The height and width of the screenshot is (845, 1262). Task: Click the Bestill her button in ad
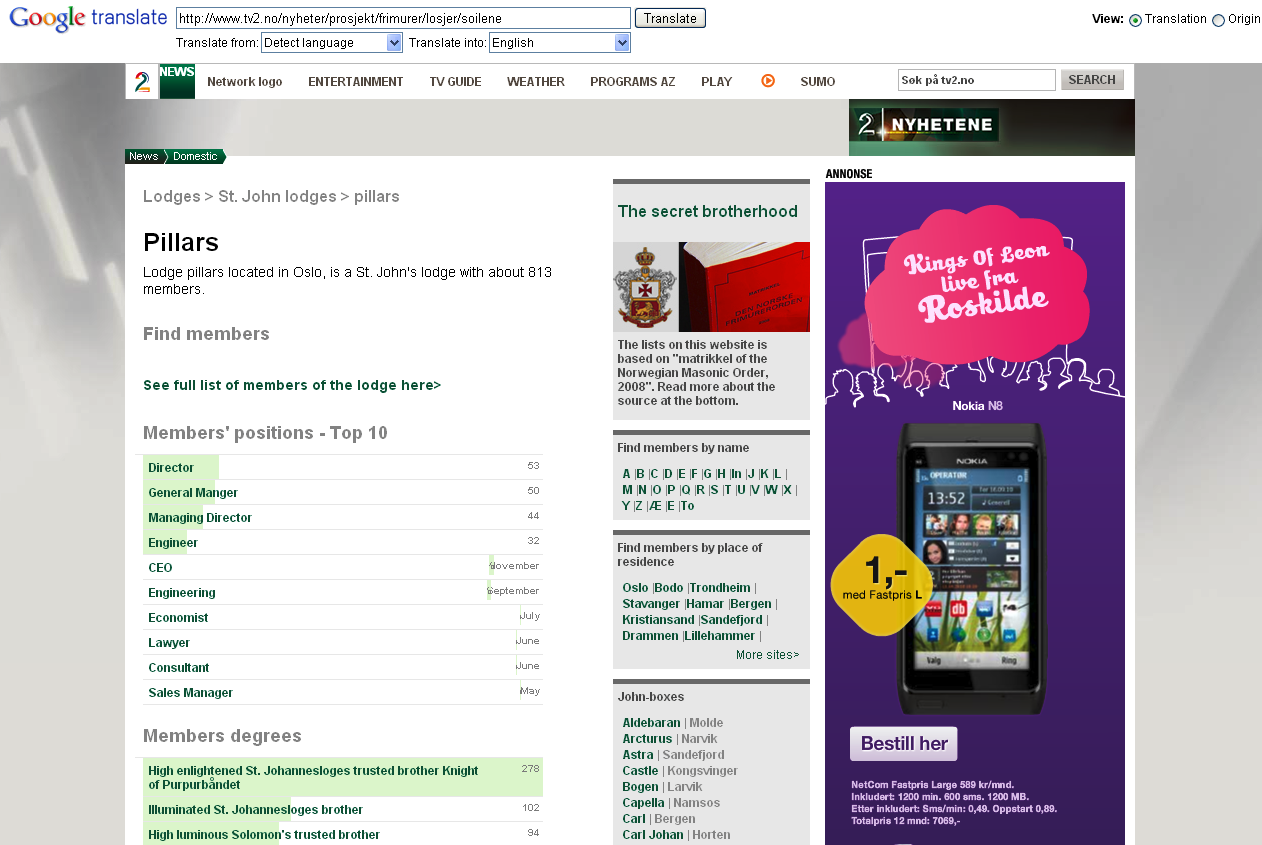tap(904, 744)
